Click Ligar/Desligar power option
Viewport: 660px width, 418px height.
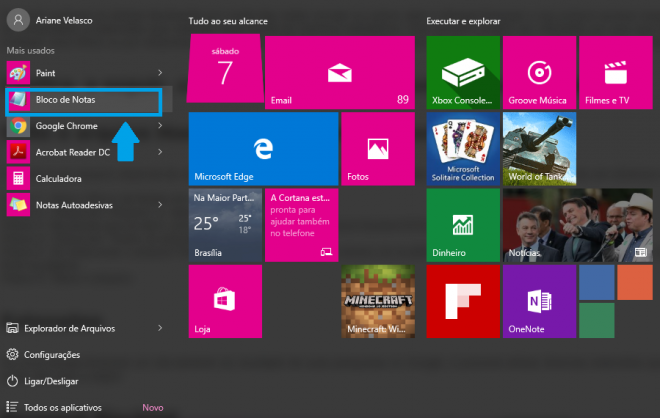coord(51,381)
